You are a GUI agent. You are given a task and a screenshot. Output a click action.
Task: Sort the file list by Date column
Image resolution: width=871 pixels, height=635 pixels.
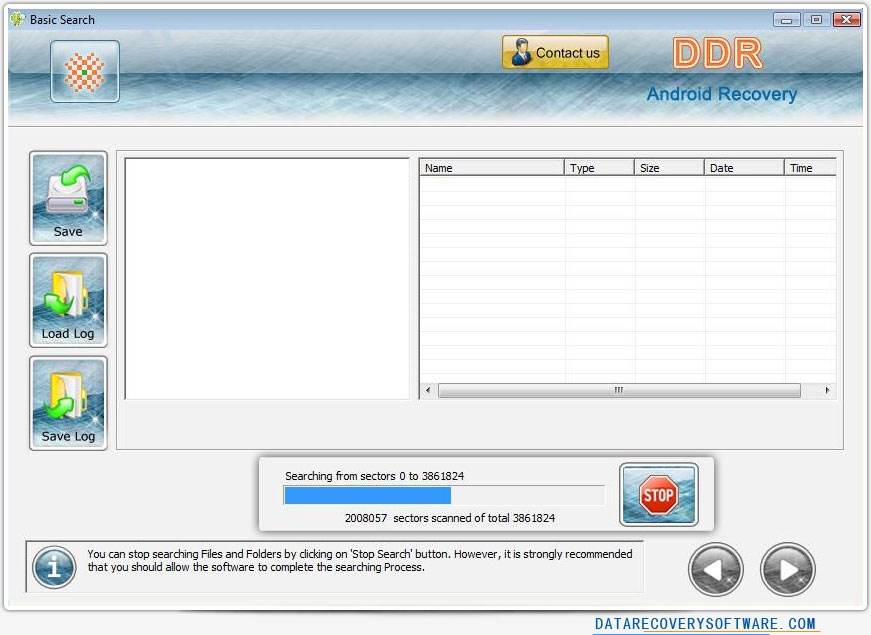coord(744,168)
